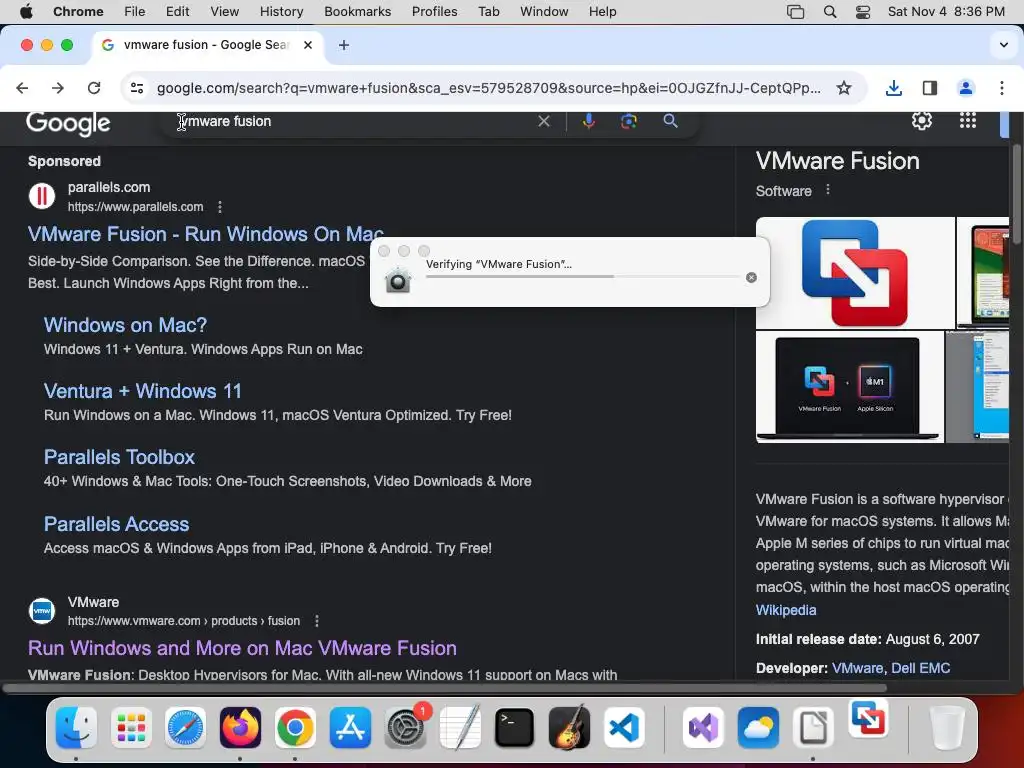The width and height of the screenshot is (1024, 768).
Task: Open GarageBand from the Dock
Action: click(x=569, y=728)
